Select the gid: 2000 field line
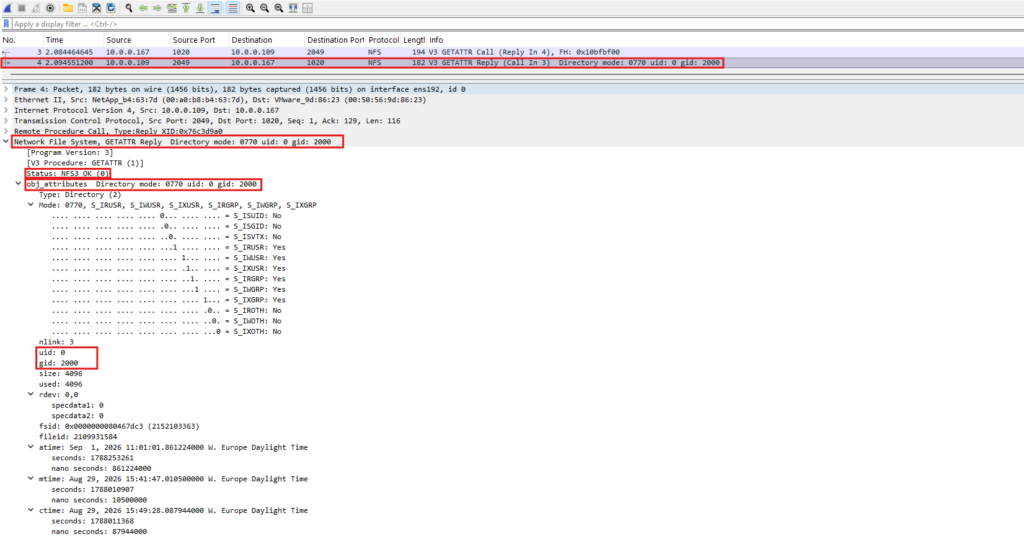1024x547 pixels. pos(58,363)
